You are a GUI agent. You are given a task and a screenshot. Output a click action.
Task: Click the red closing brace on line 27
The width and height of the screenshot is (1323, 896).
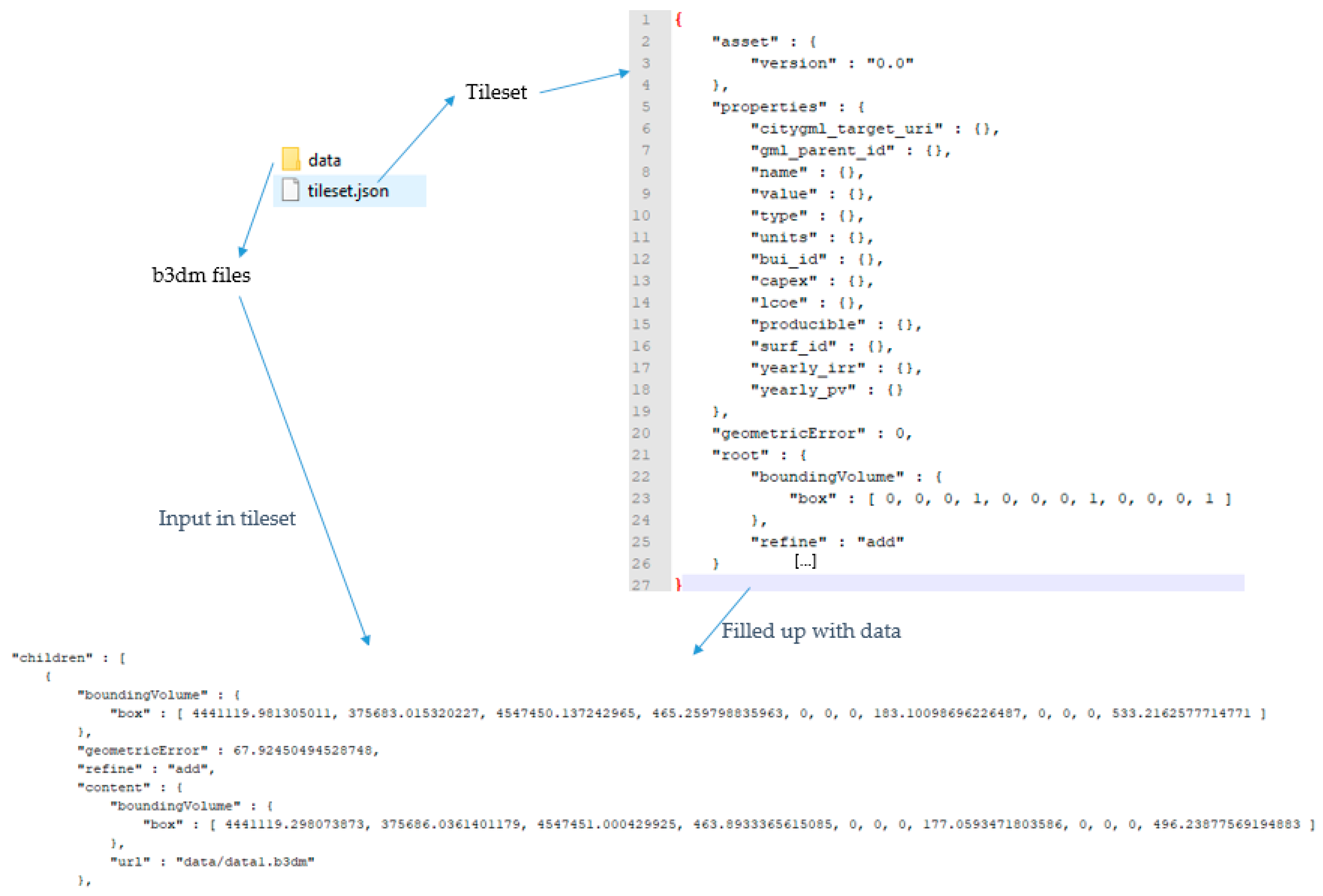[x=678, y=584]
